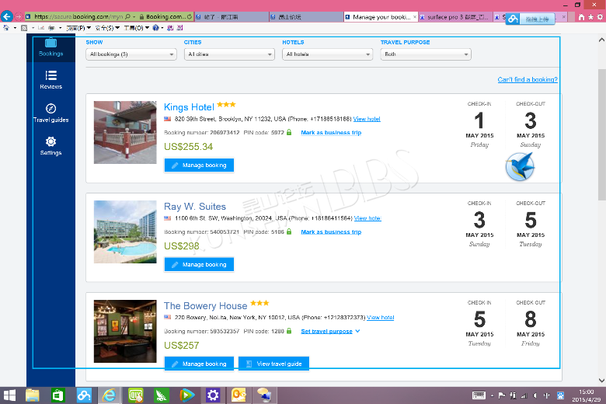
Task: Open Settings in the blue sidebar
Action: point(51,146)
